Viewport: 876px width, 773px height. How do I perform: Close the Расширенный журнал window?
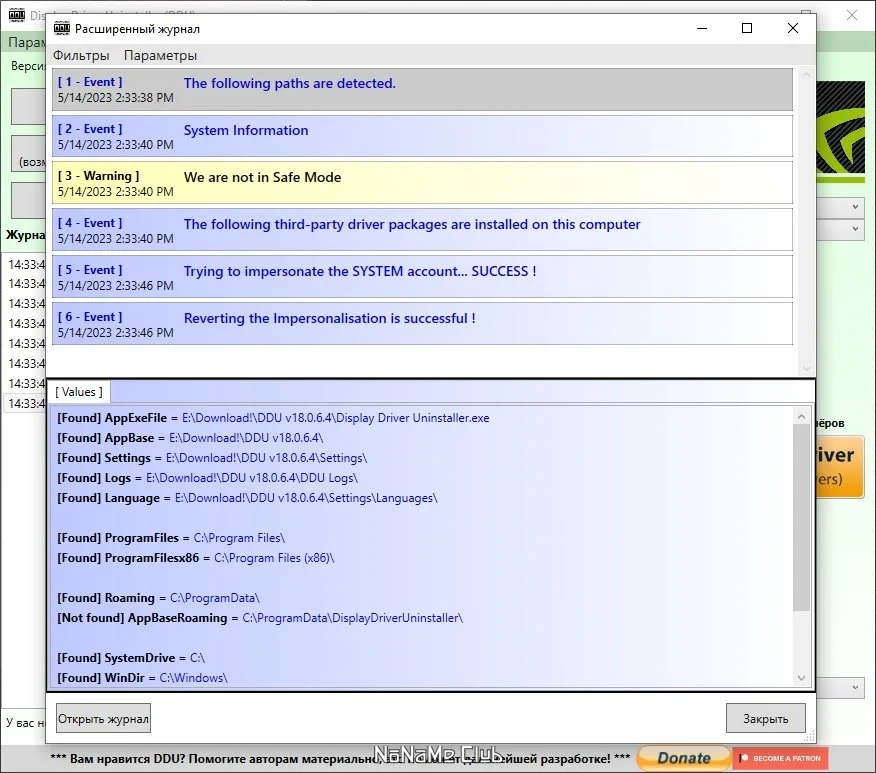(793, 28)
